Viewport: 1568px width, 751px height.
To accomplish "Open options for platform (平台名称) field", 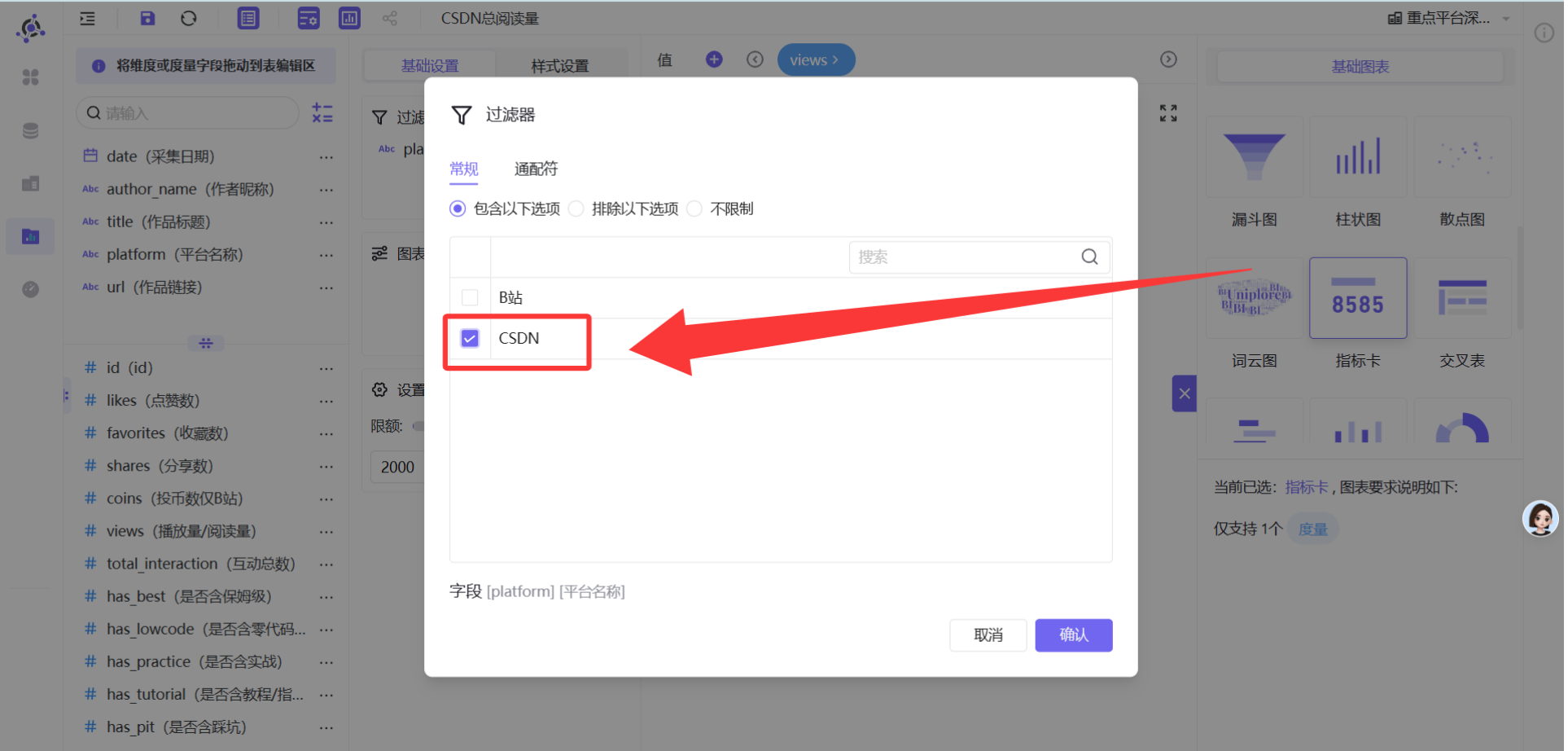I will tap(326, 255).
